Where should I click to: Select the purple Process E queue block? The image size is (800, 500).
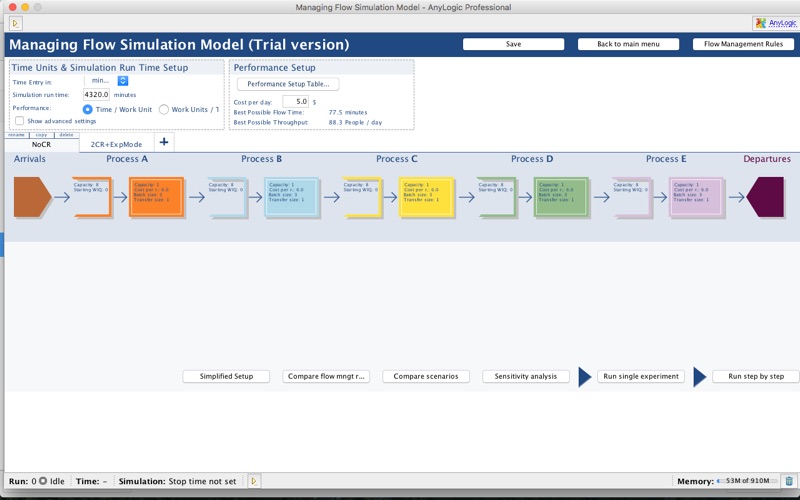coord(632,197)
